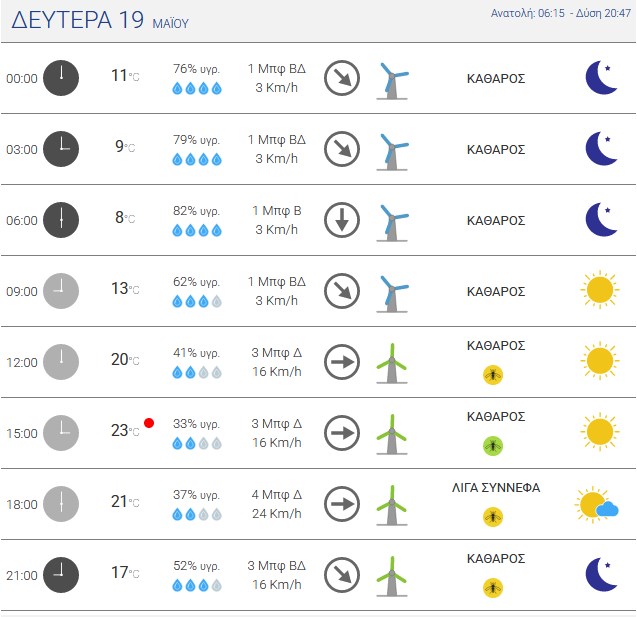Viewport: 637px width, 617px height.
Task: Click the 23°C temperature at 15:00
Action: pyautogui.click(x=125, y=431)
